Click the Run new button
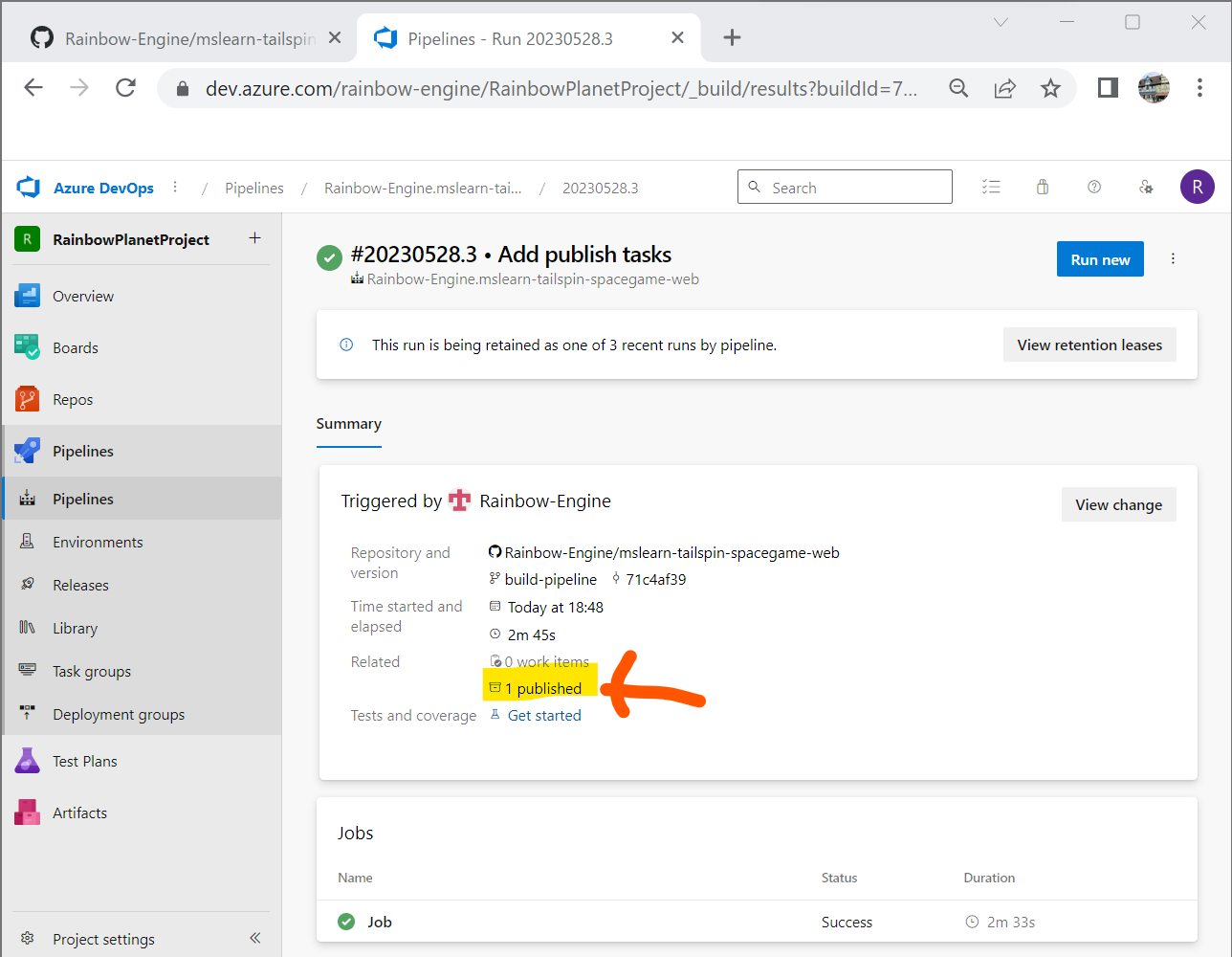Screen dimensions: 1232x957 [1100, 259]
